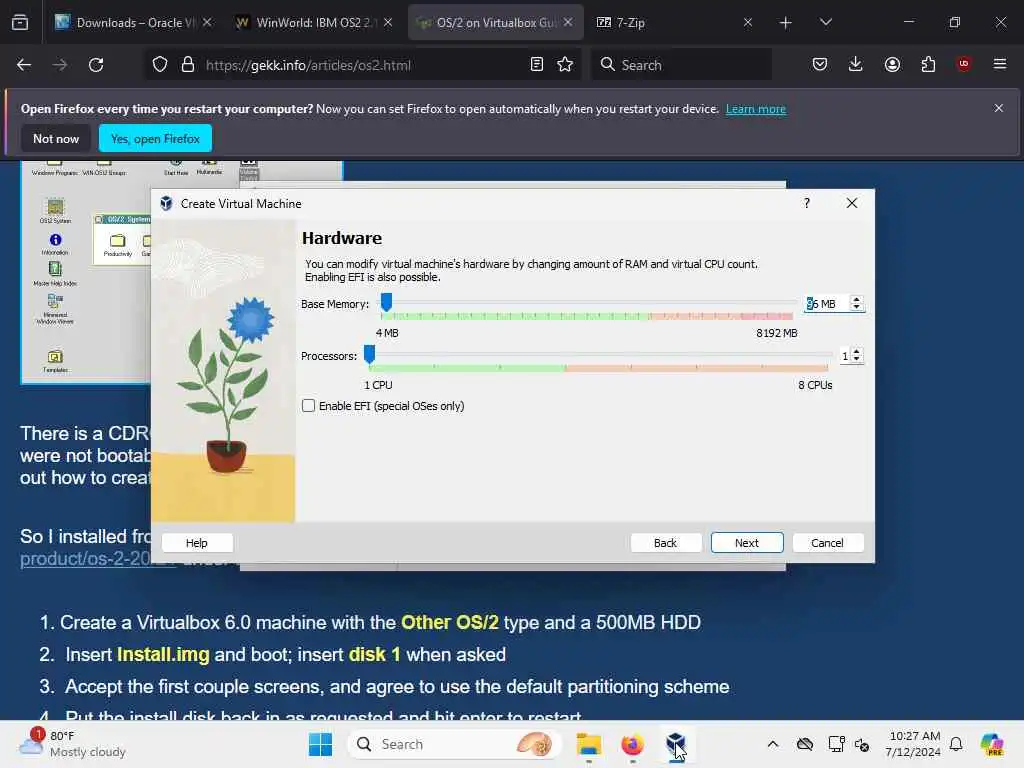Click Next to continue the wizard
Viewport: 1024px width, 768px height.
[x=746, y=543]
